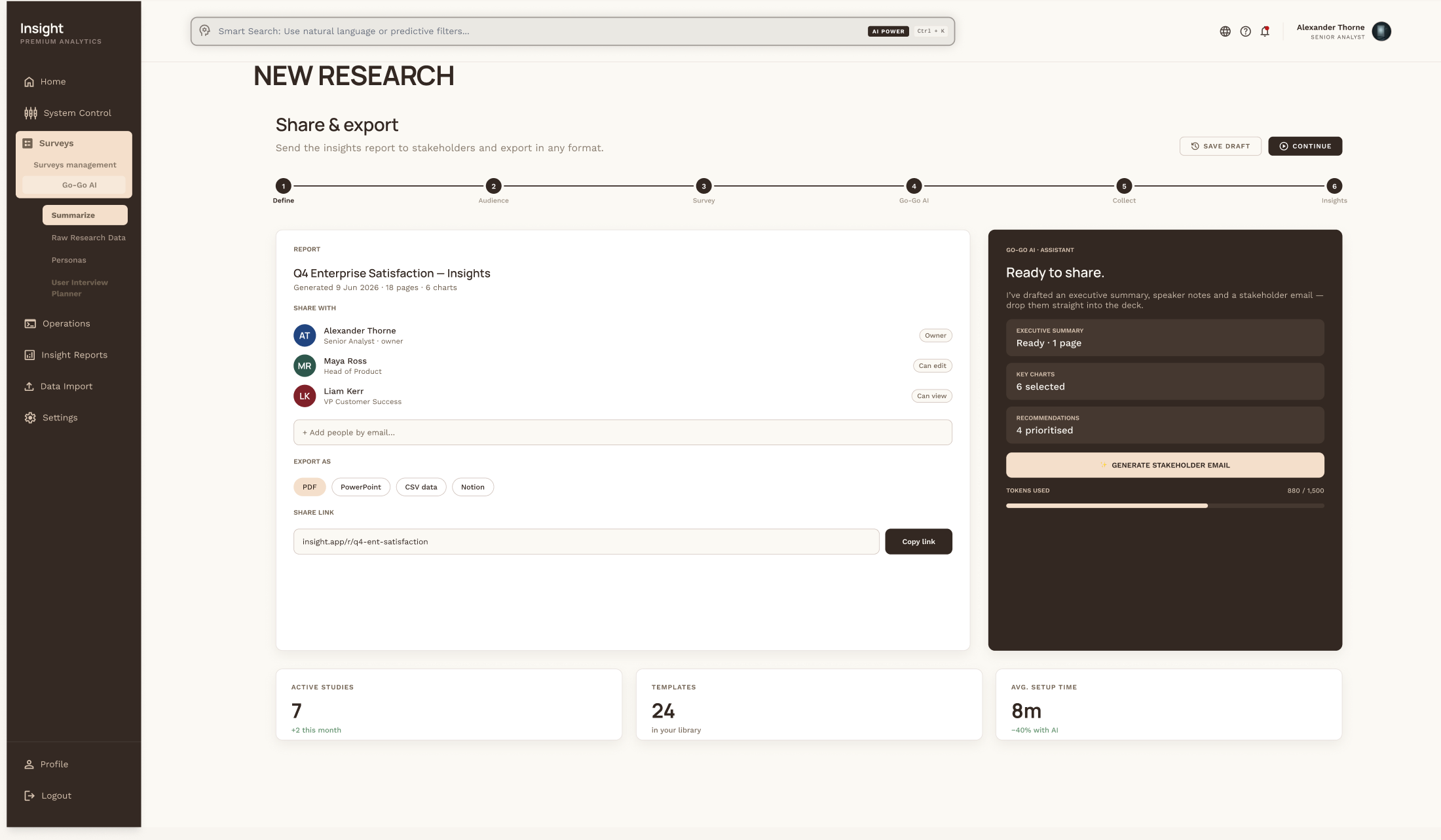The width and height of the screenshot is (1441, 840).
Task: Go to step 6 Insights
Action: pos(1334,187)
